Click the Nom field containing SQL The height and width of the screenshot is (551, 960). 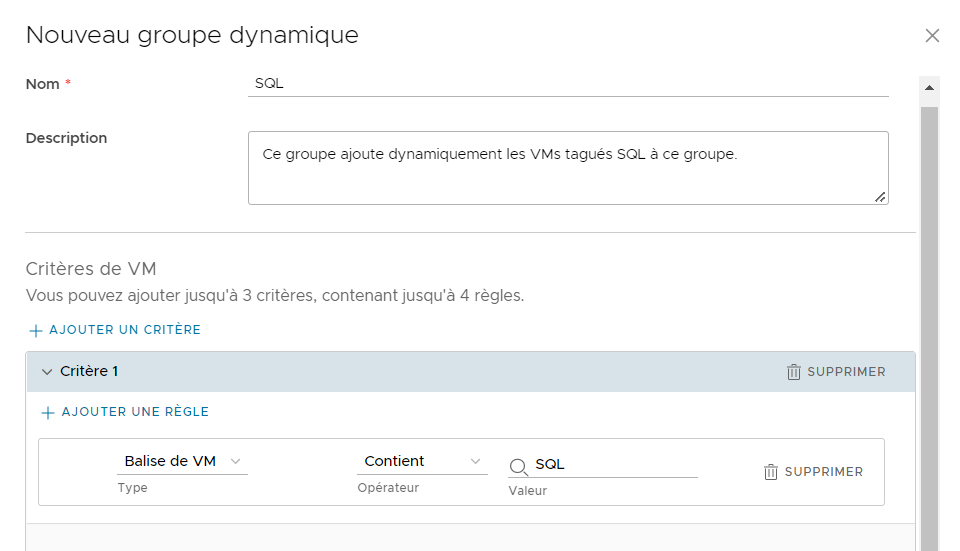coord(567,84)
